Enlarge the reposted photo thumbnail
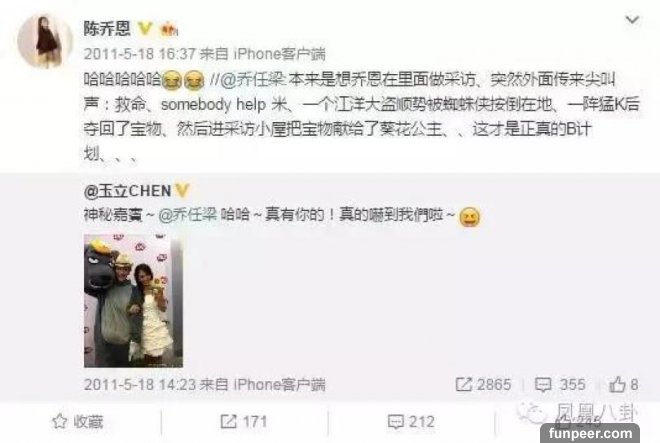The height and width of the screenshot is (443, 660). click(x=133, y=301)
